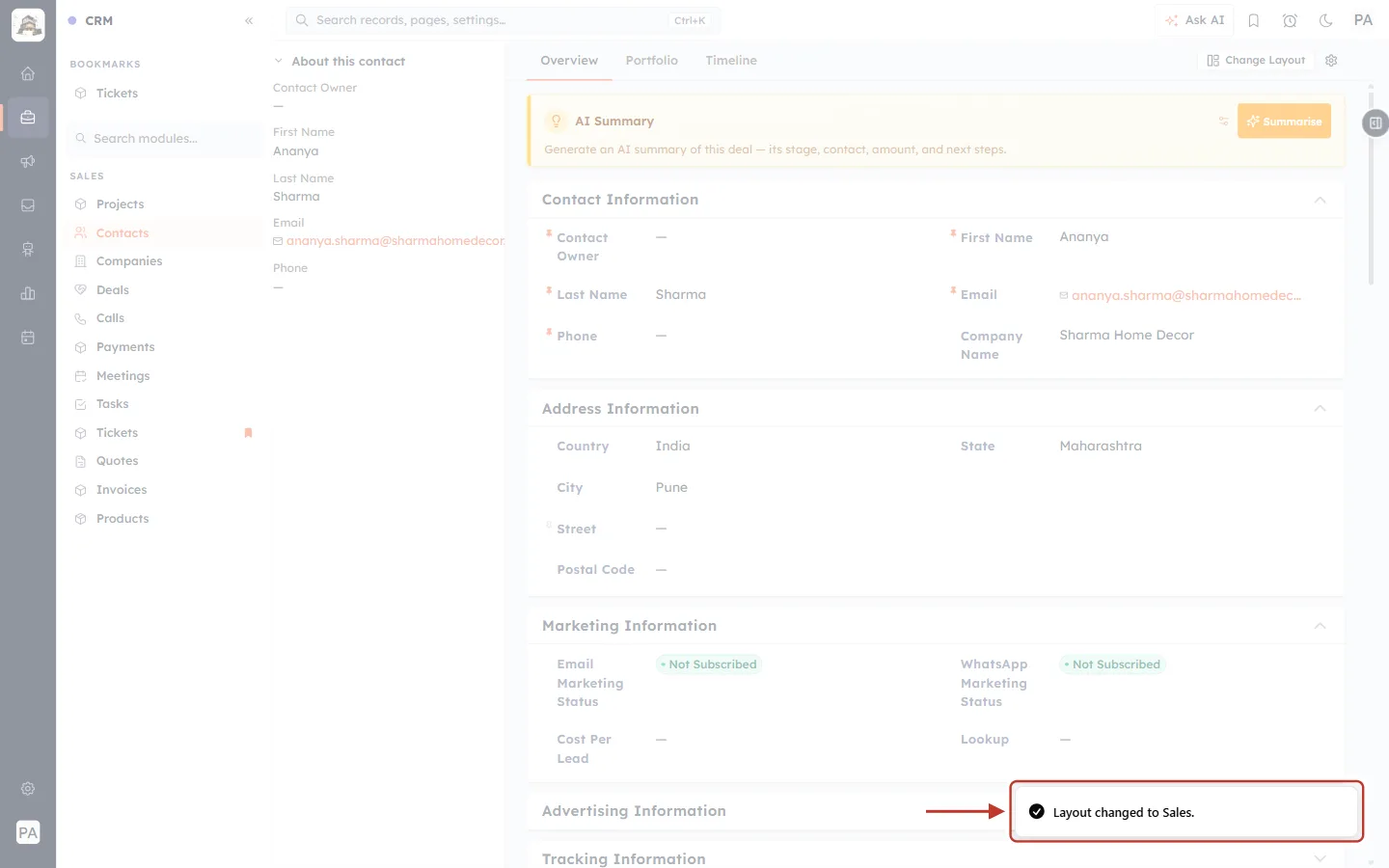Click the Search modules field
This screenshot has height=868, width=1389.
tap(164, 139)
